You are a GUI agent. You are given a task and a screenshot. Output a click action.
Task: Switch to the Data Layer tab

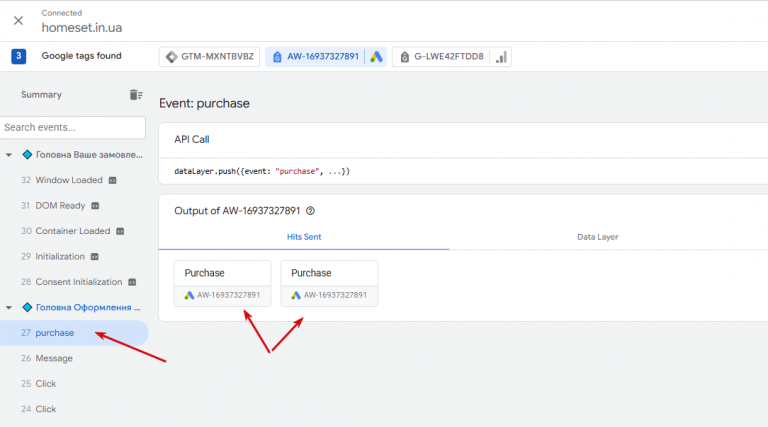pyautogui.click(x=598, y=237)
